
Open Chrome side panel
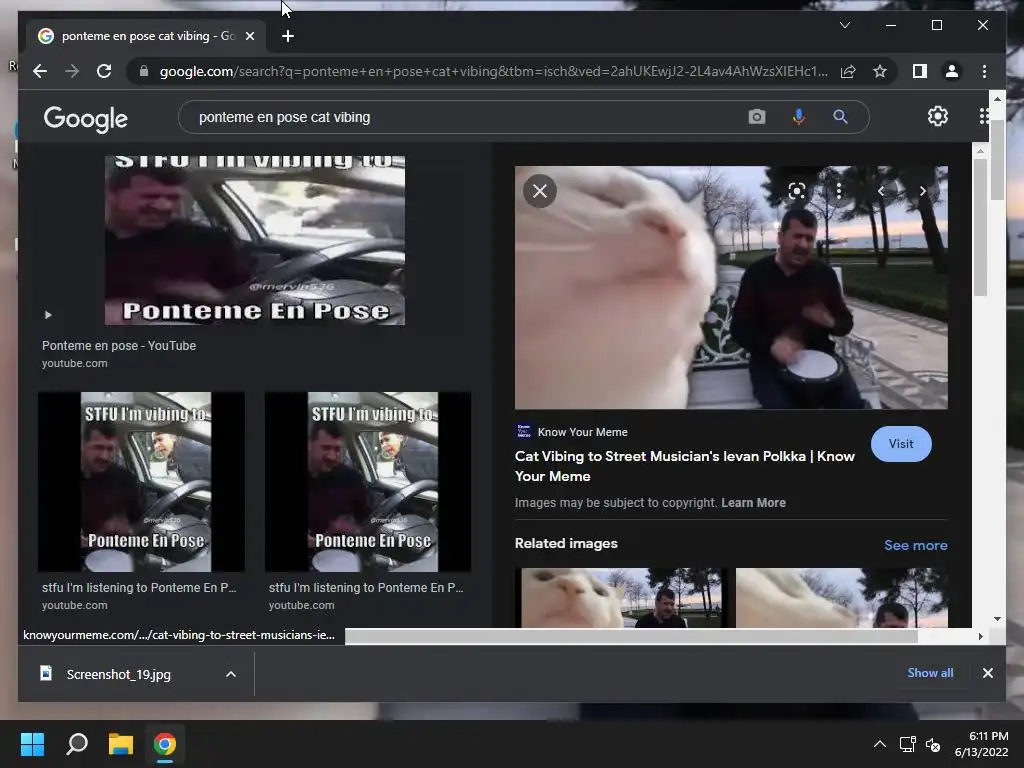pyautogui.click(x=920, y=71)
